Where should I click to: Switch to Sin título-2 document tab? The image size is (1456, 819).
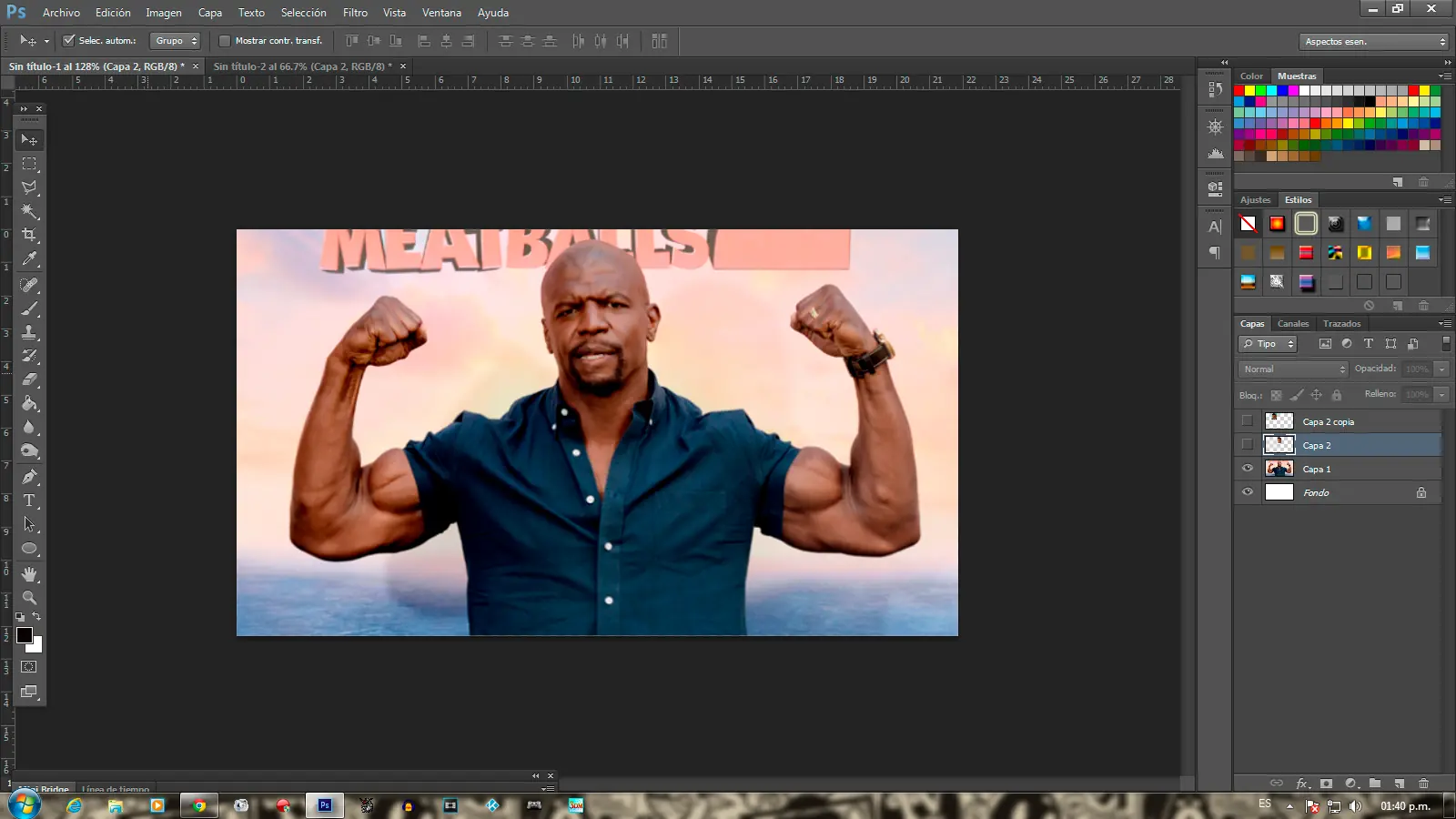tap(302, 66)
